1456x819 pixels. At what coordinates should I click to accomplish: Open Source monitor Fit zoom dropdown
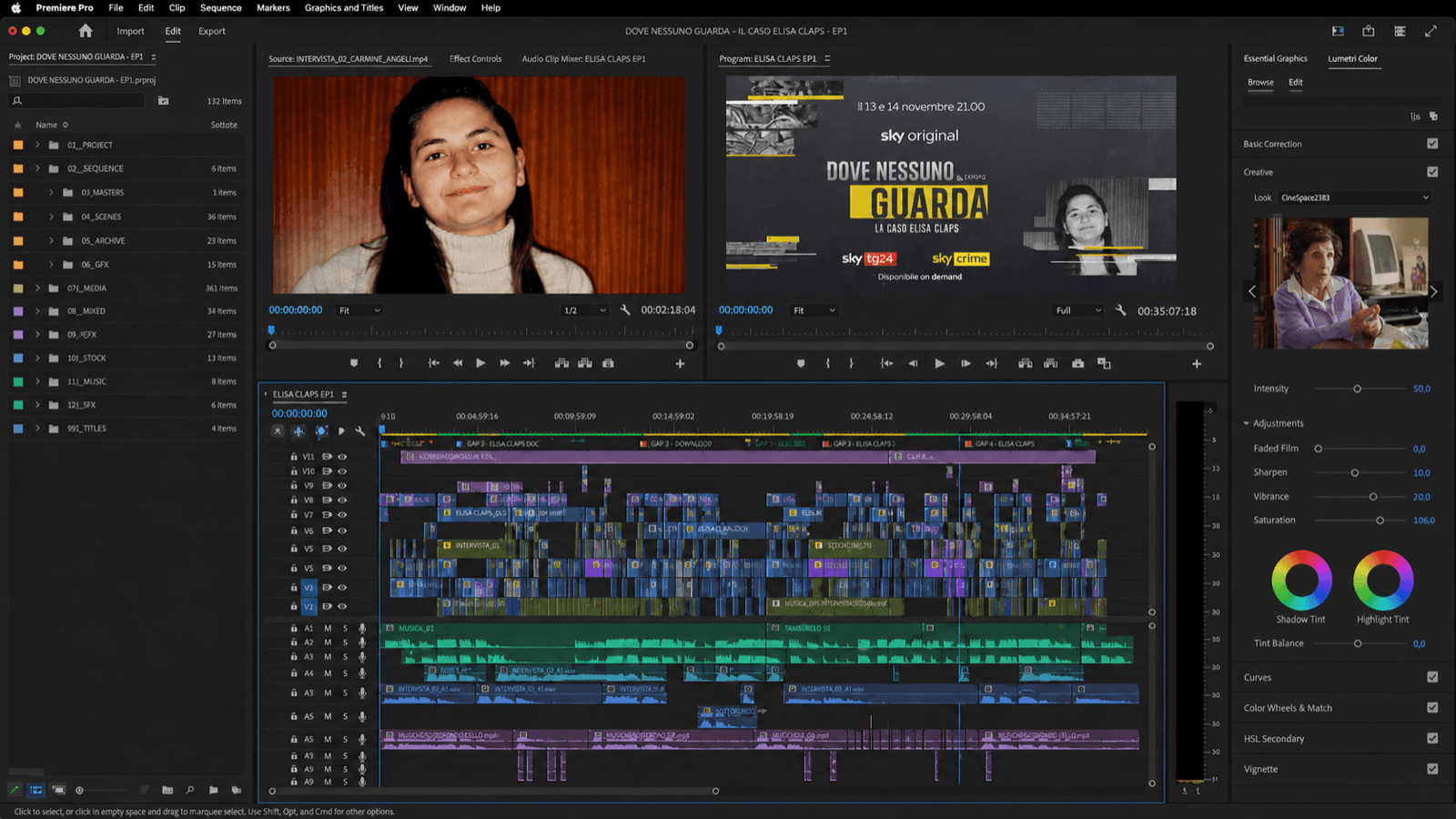(x=359, y=310)
